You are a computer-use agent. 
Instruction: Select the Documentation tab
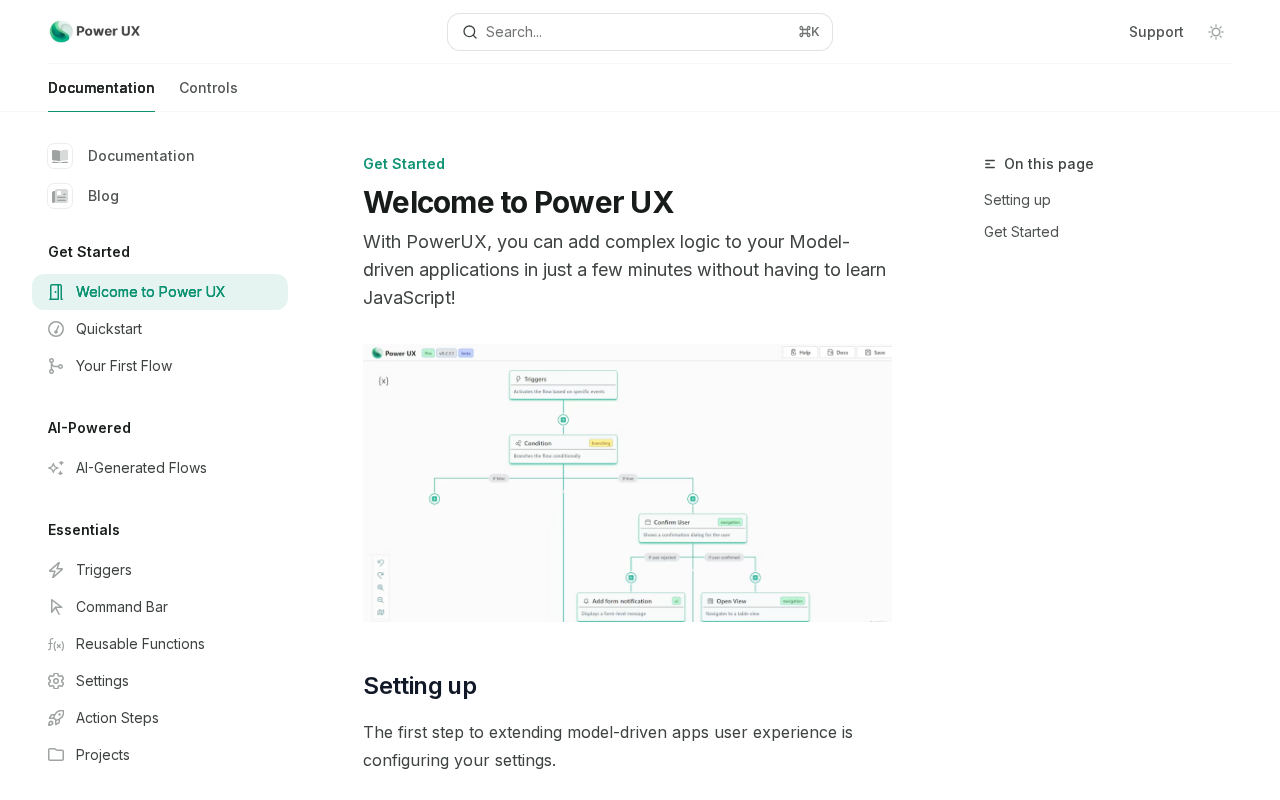101,88
